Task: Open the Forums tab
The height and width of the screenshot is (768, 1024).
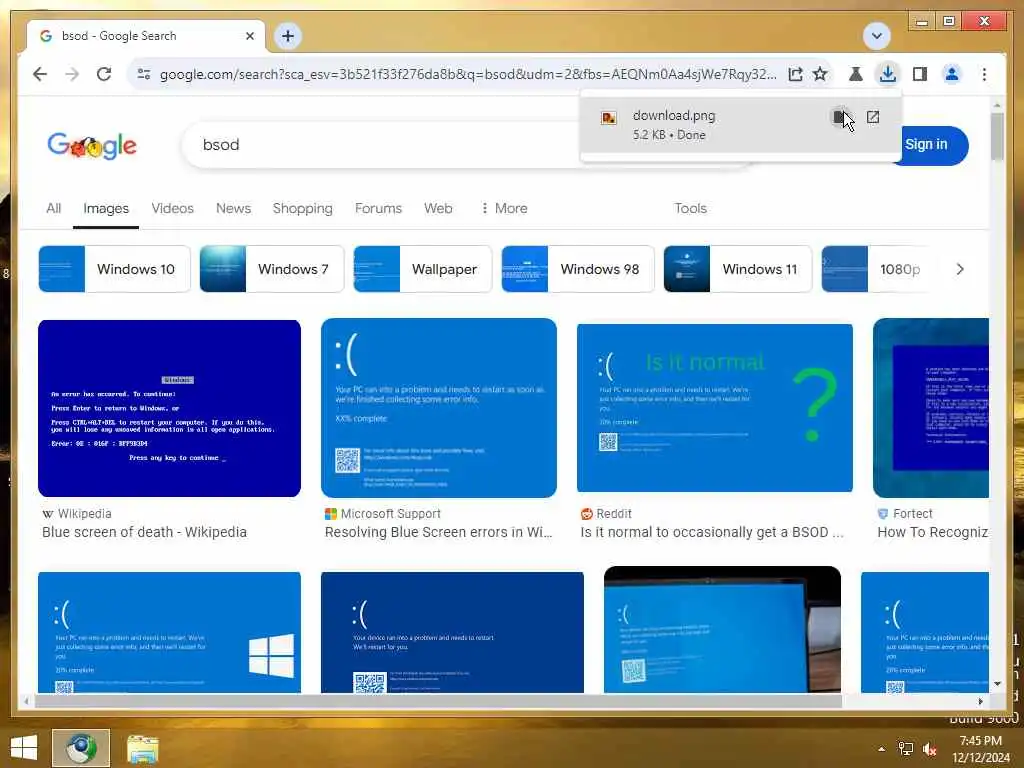Action: (x=378, y=208)
